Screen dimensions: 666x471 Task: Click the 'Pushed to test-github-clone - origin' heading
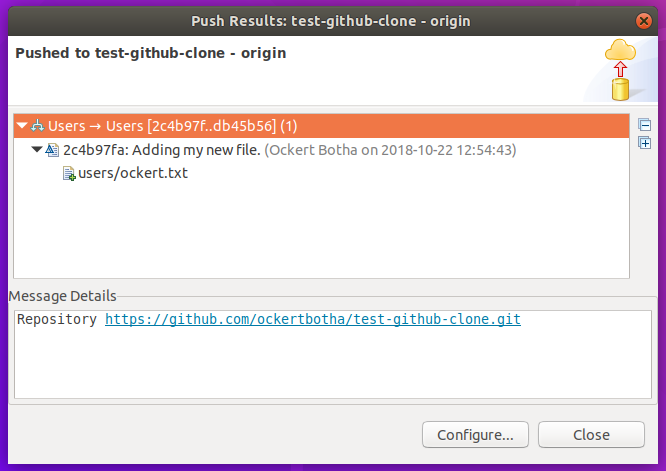pyautogui.click(x=151, y=53)
